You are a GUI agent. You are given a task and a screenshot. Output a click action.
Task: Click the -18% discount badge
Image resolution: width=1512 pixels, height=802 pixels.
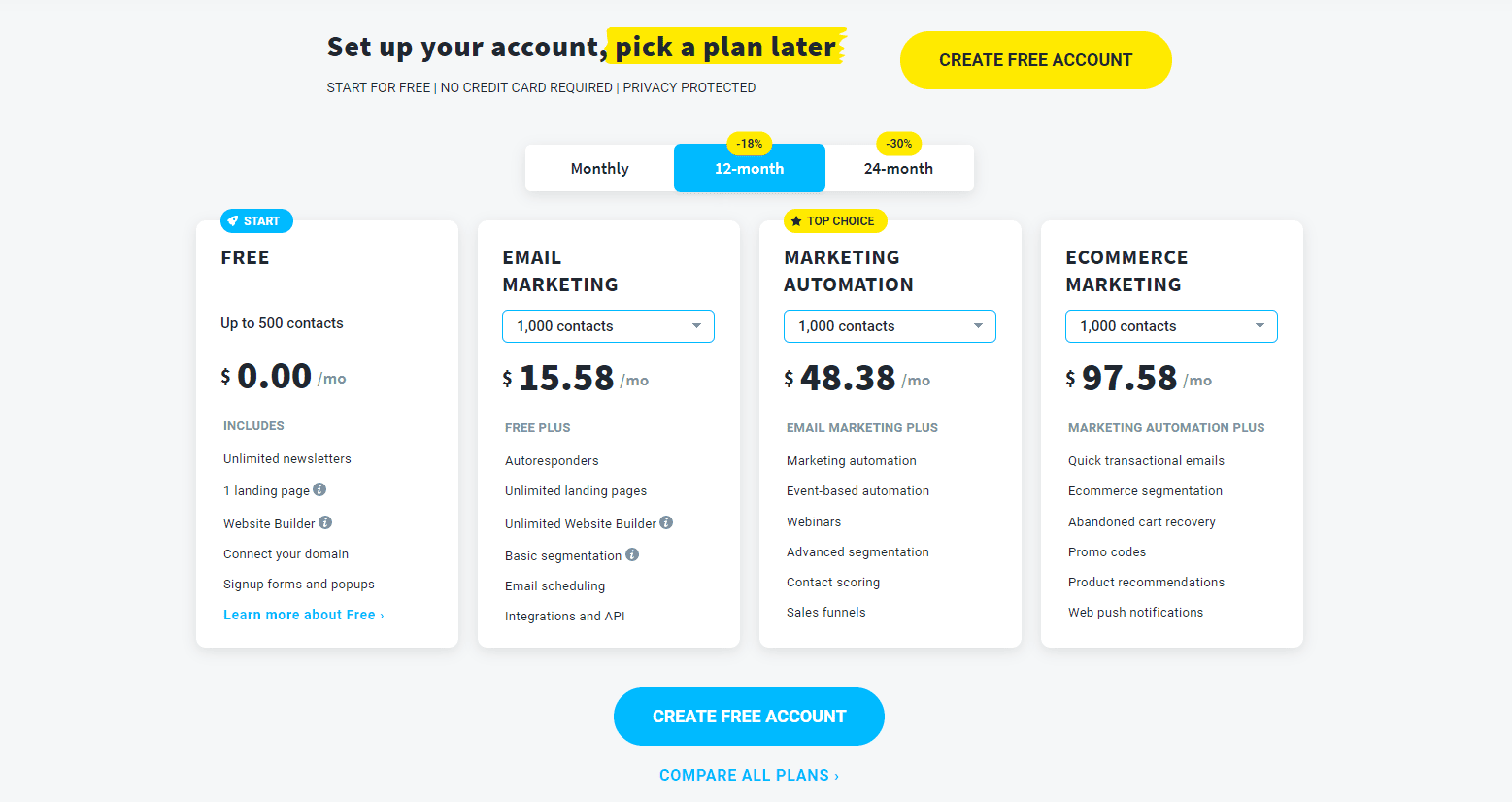pyautogui.click(x=749, y=144)
